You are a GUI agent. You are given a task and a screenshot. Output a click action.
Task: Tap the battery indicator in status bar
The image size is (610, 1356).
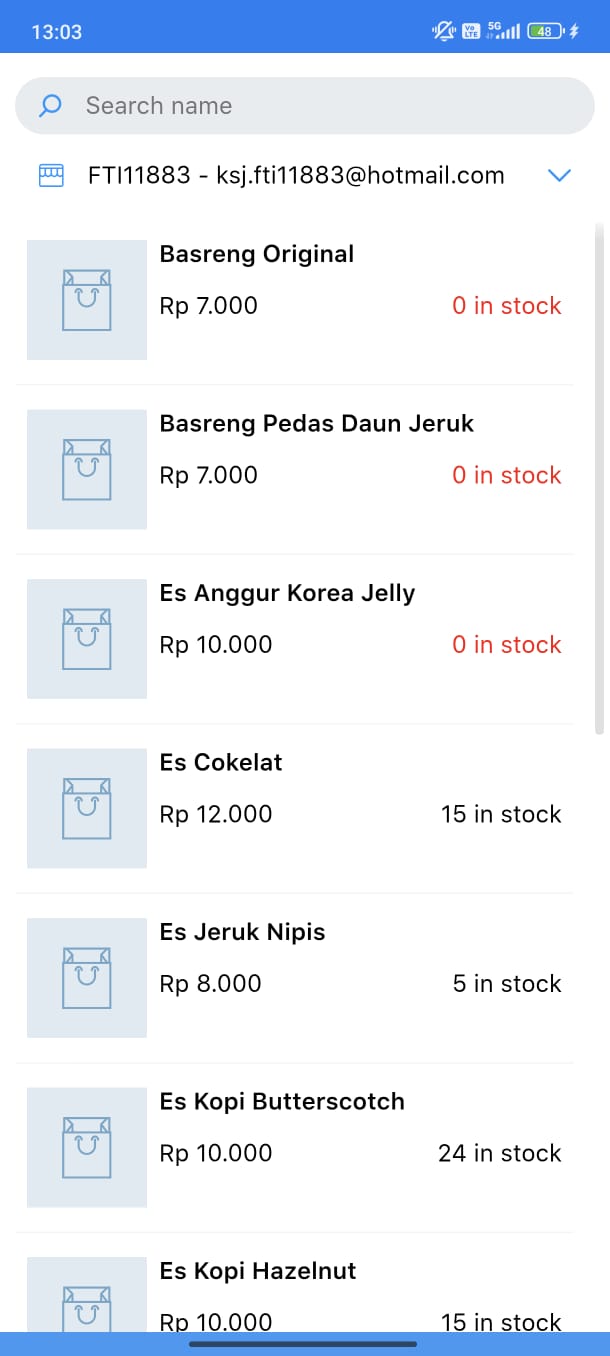point(544,31)
